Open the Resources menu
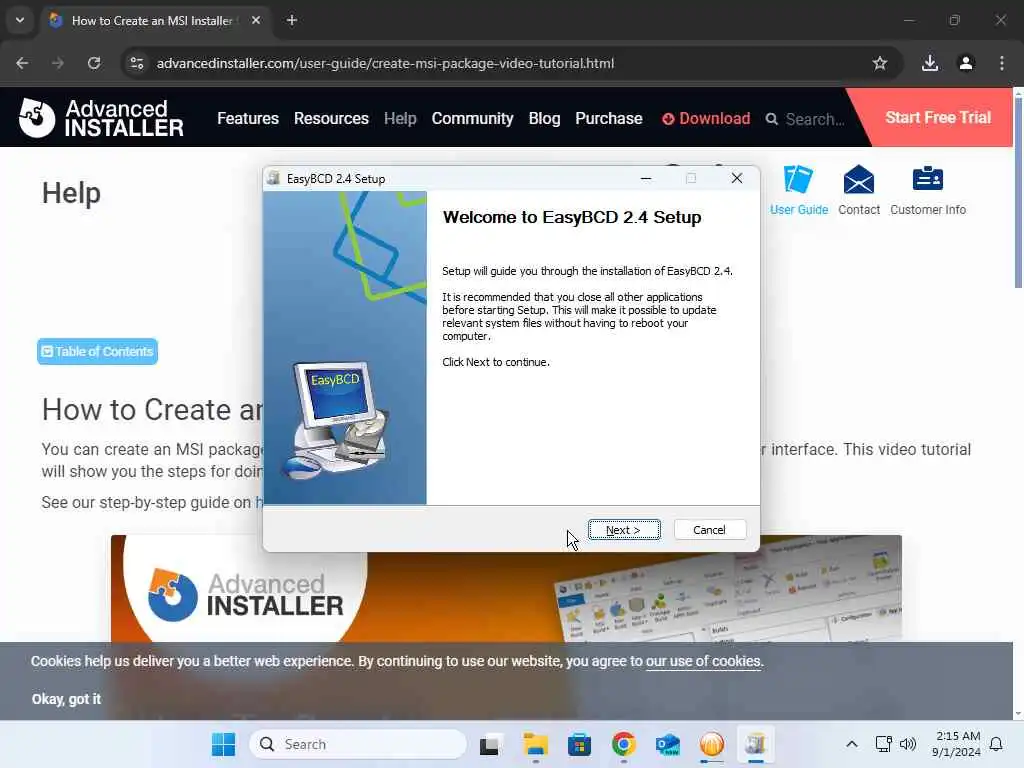This screenshot has height=768, width=1024. click(331, 118)
